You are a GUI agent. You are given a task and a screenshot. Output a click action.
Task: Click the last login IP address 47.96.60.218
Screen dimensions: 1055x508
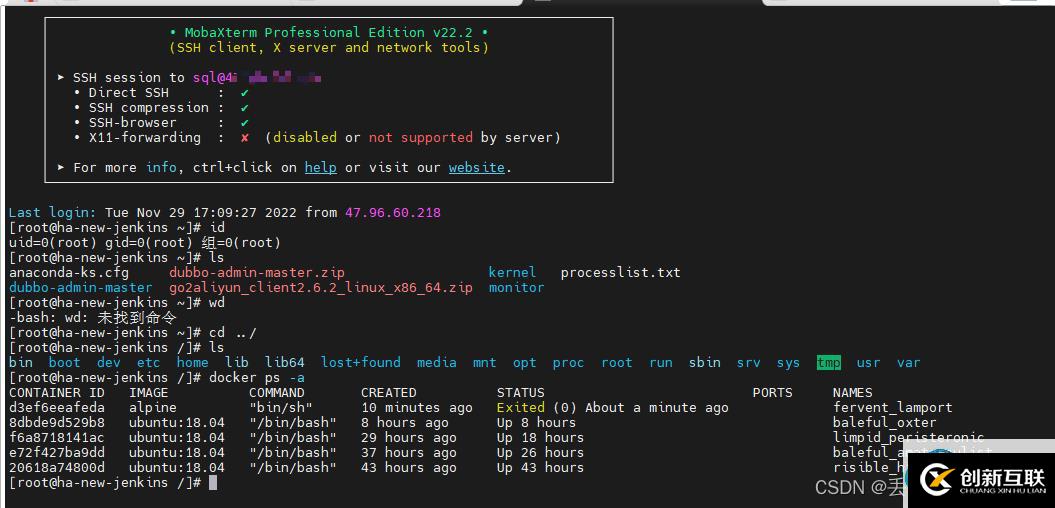392,213
